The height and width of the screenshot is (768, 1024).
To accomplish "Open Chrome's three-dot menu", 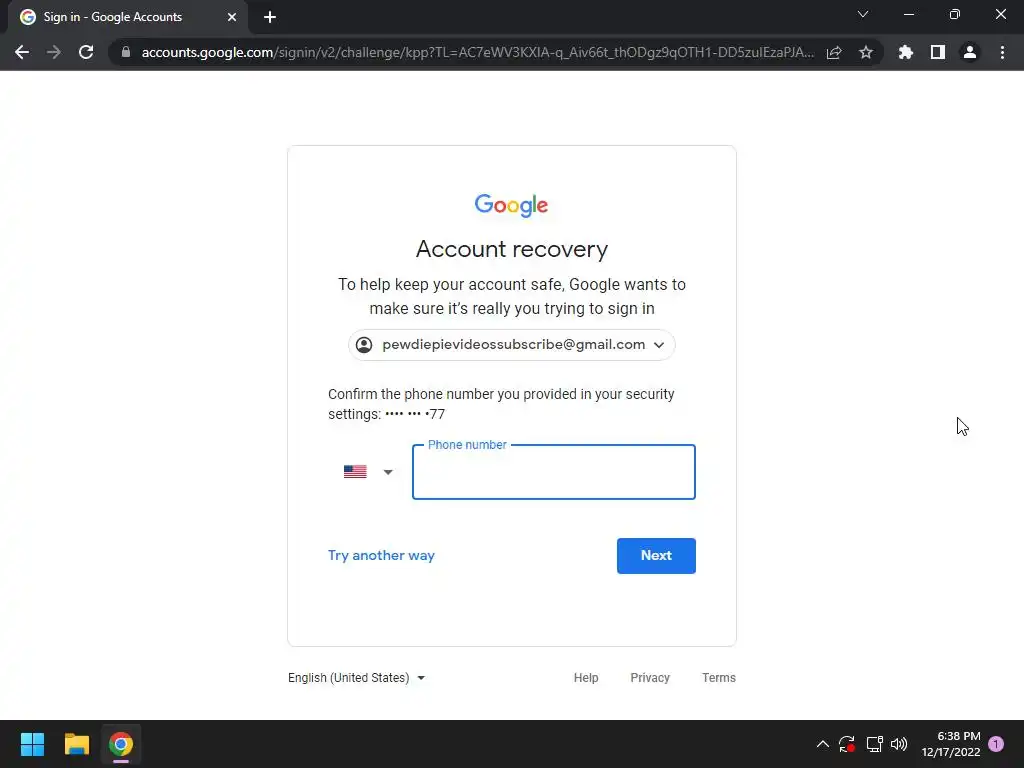I will [x=1002, y=52].
